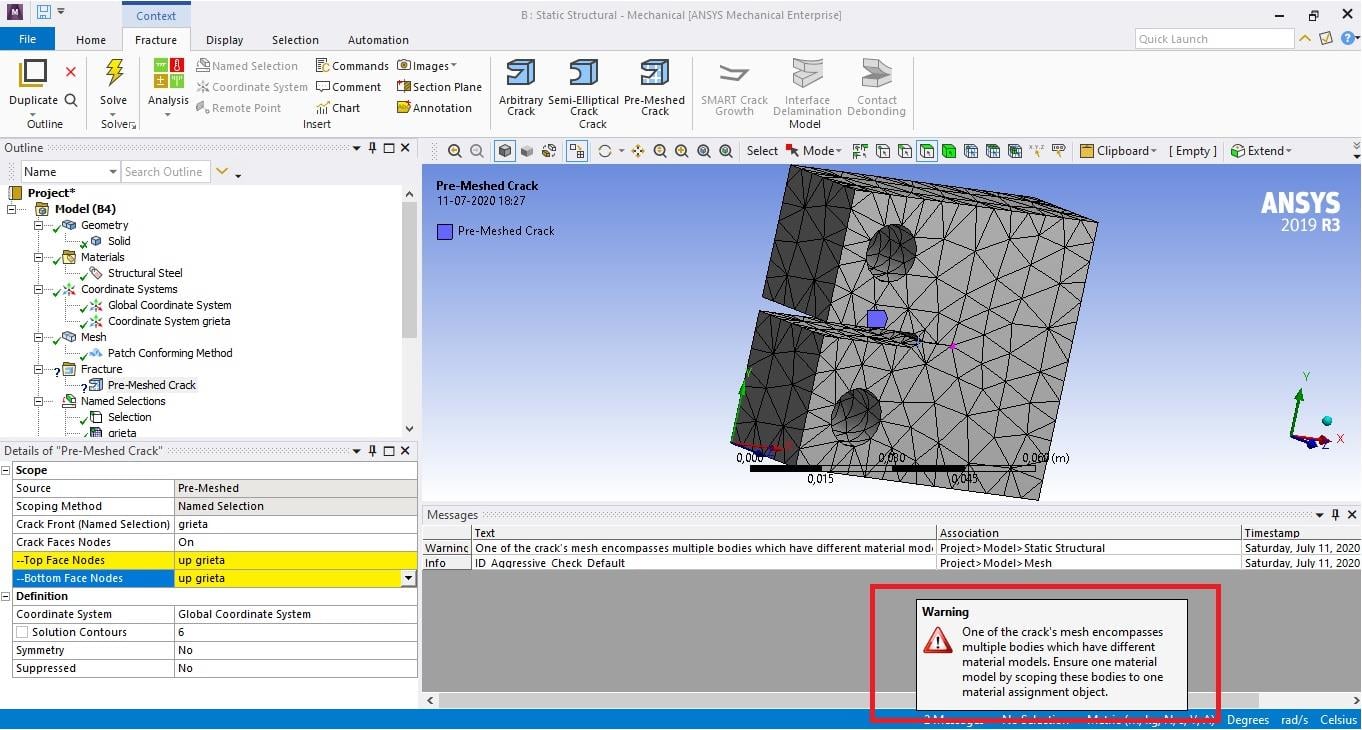
Task: Open the File menu
Action: click(x=27, y=40)
